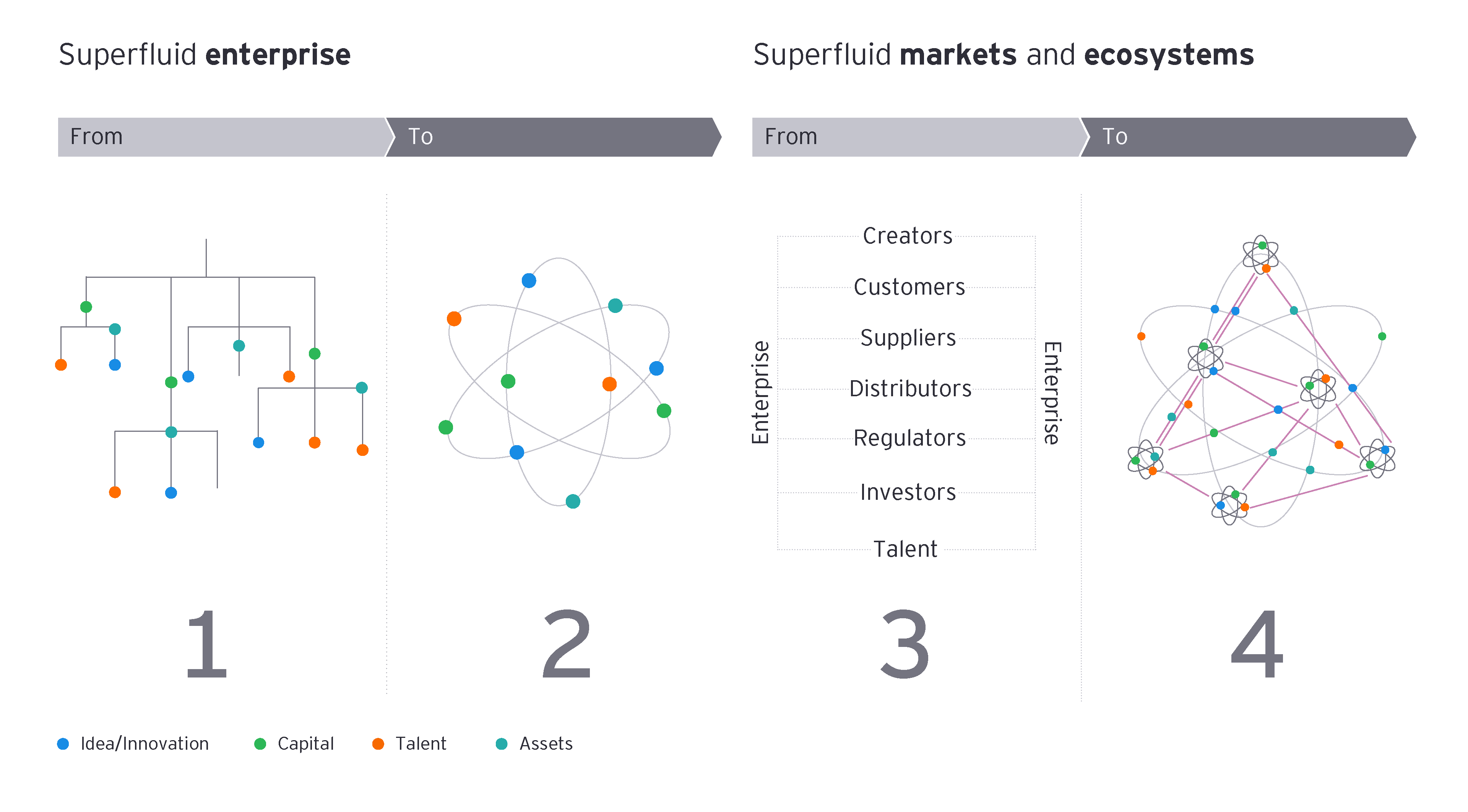The height and width of the screenshot is (812, 1468).
Task: Click the Suppliers label
Action: click(908, 338)
